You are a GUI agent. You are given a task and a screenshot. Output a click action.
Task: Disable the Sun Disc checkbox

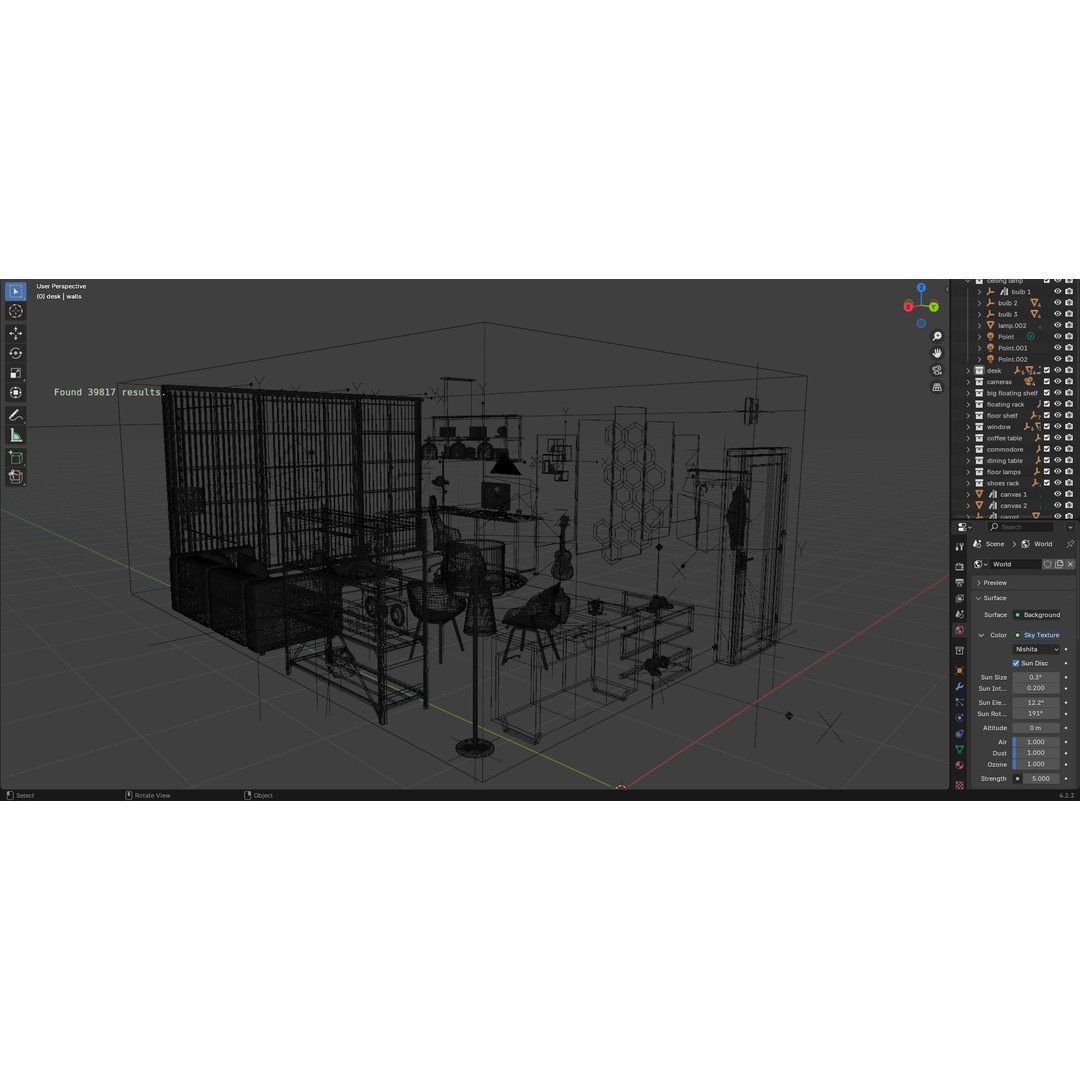click(x=1016, y=663)
